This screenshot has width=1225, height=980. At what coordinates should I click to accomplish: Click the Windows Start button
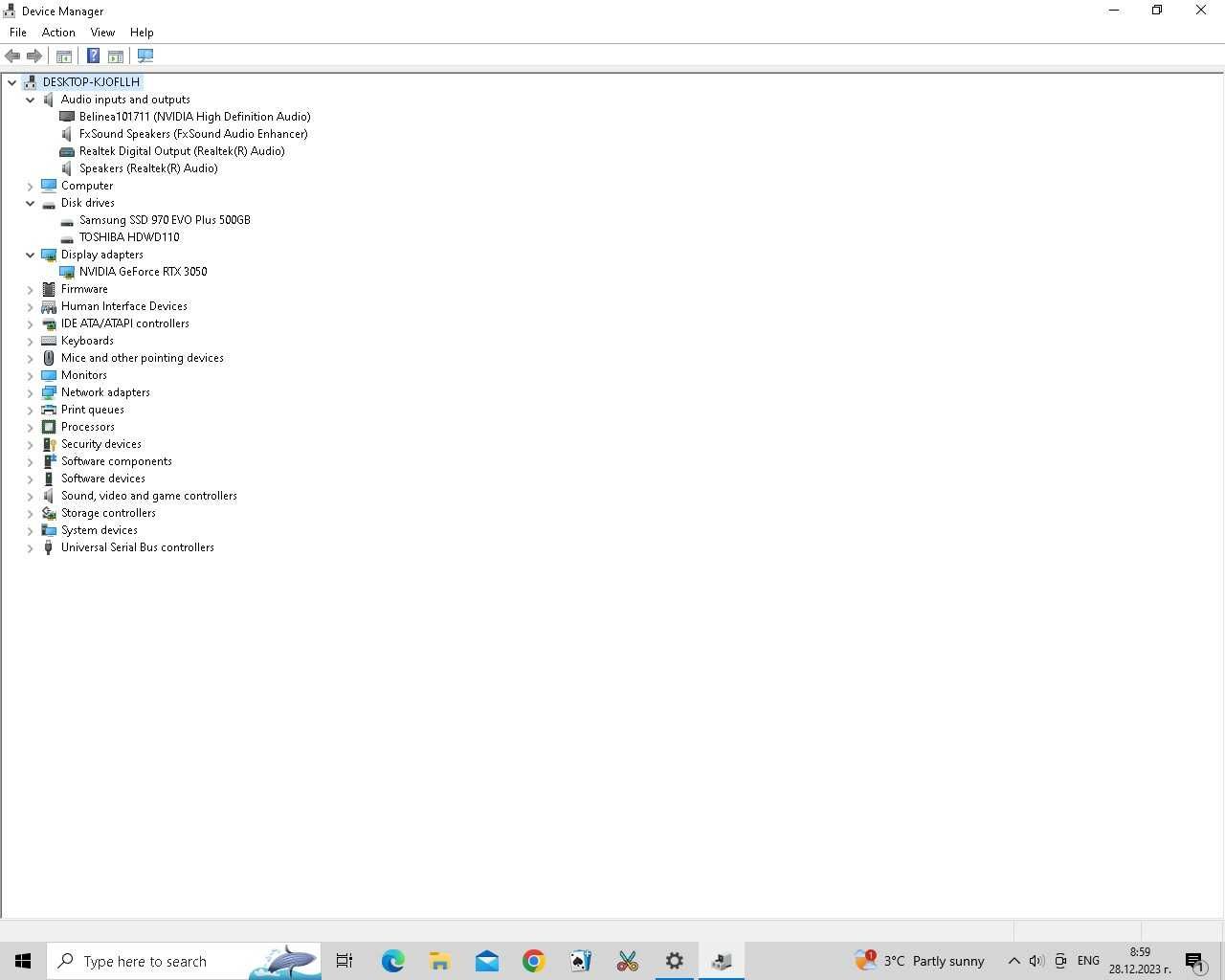(23, 961)
